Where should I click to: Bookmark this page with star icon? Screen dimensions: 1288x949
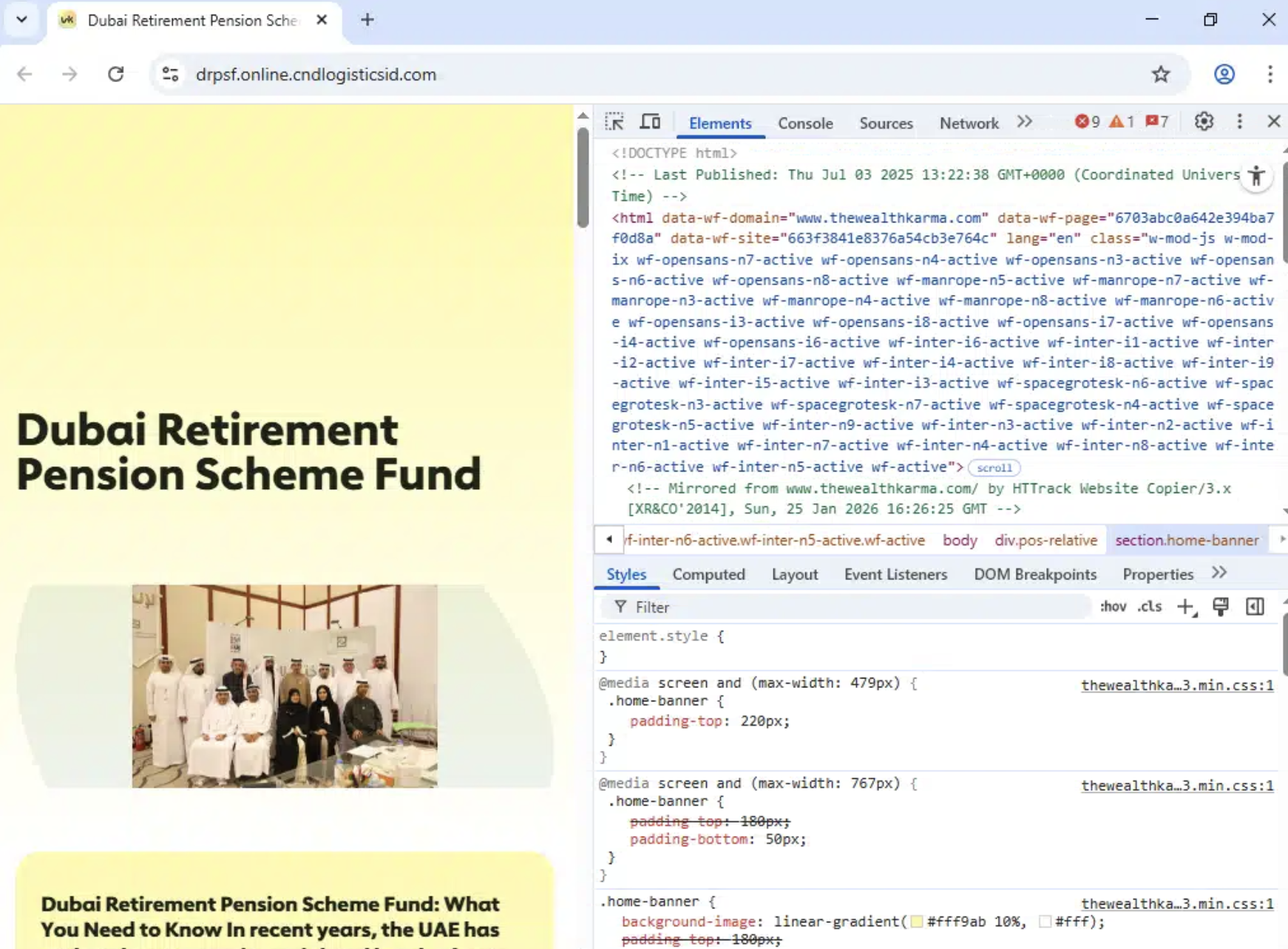(x=1161, y=74)
